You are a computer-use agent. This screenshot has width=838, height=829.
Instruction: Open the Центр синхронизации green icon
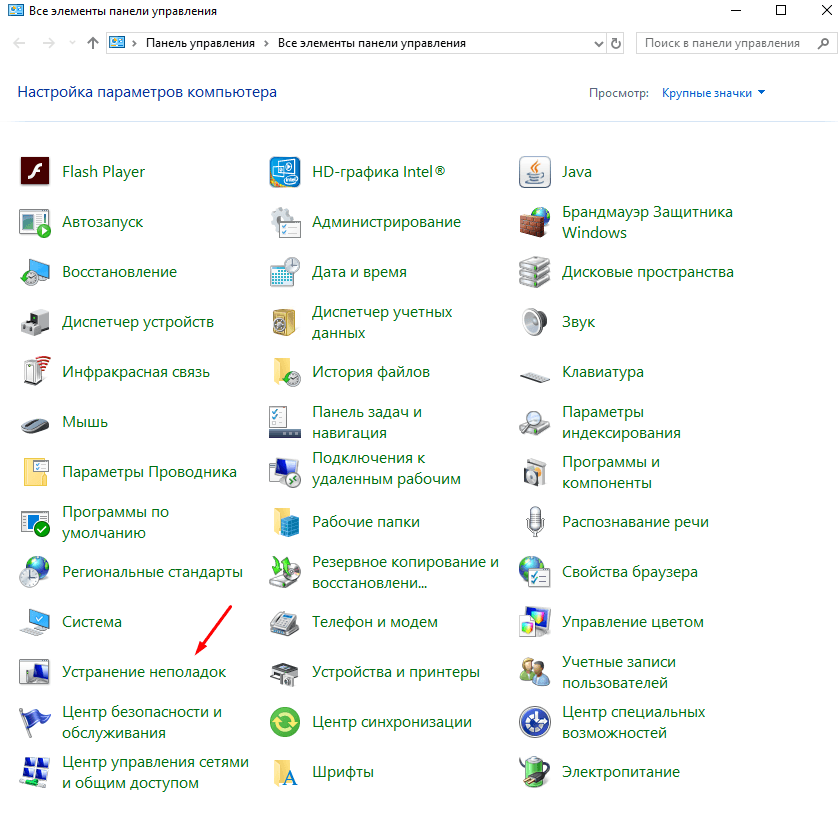click(285, 722)
